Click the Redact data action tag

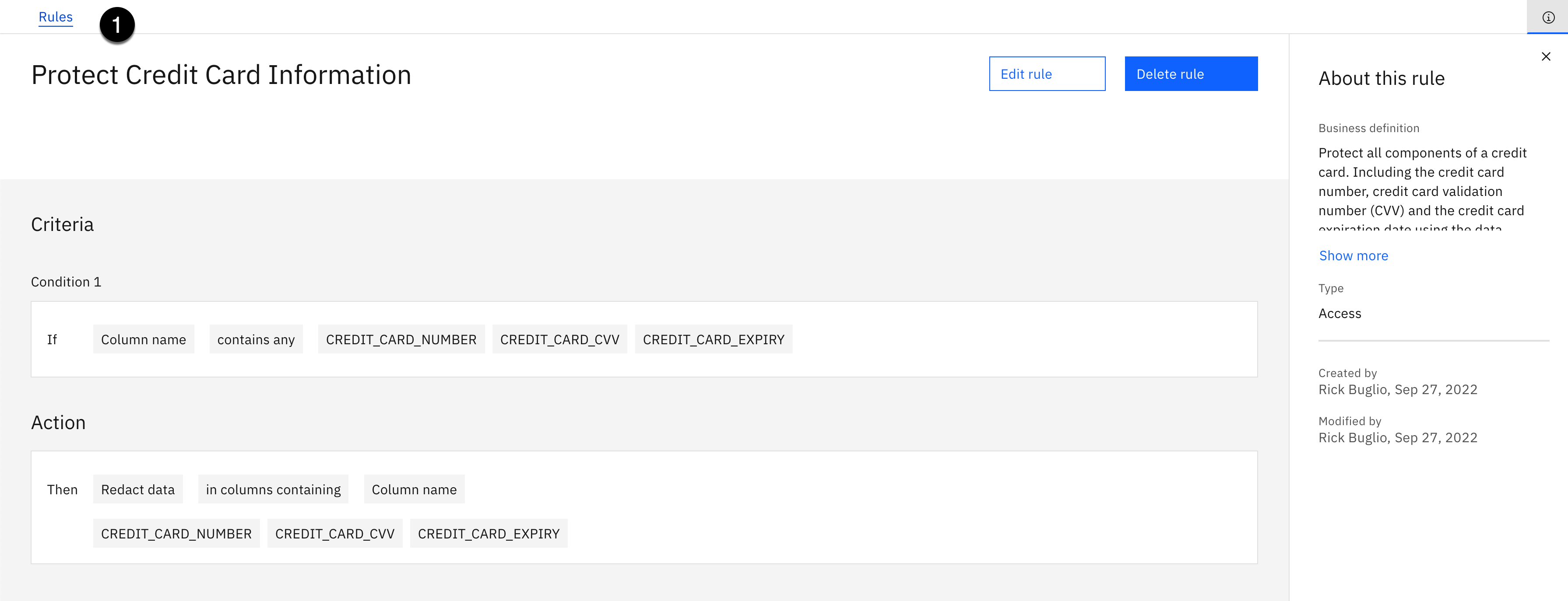(137, 490)
